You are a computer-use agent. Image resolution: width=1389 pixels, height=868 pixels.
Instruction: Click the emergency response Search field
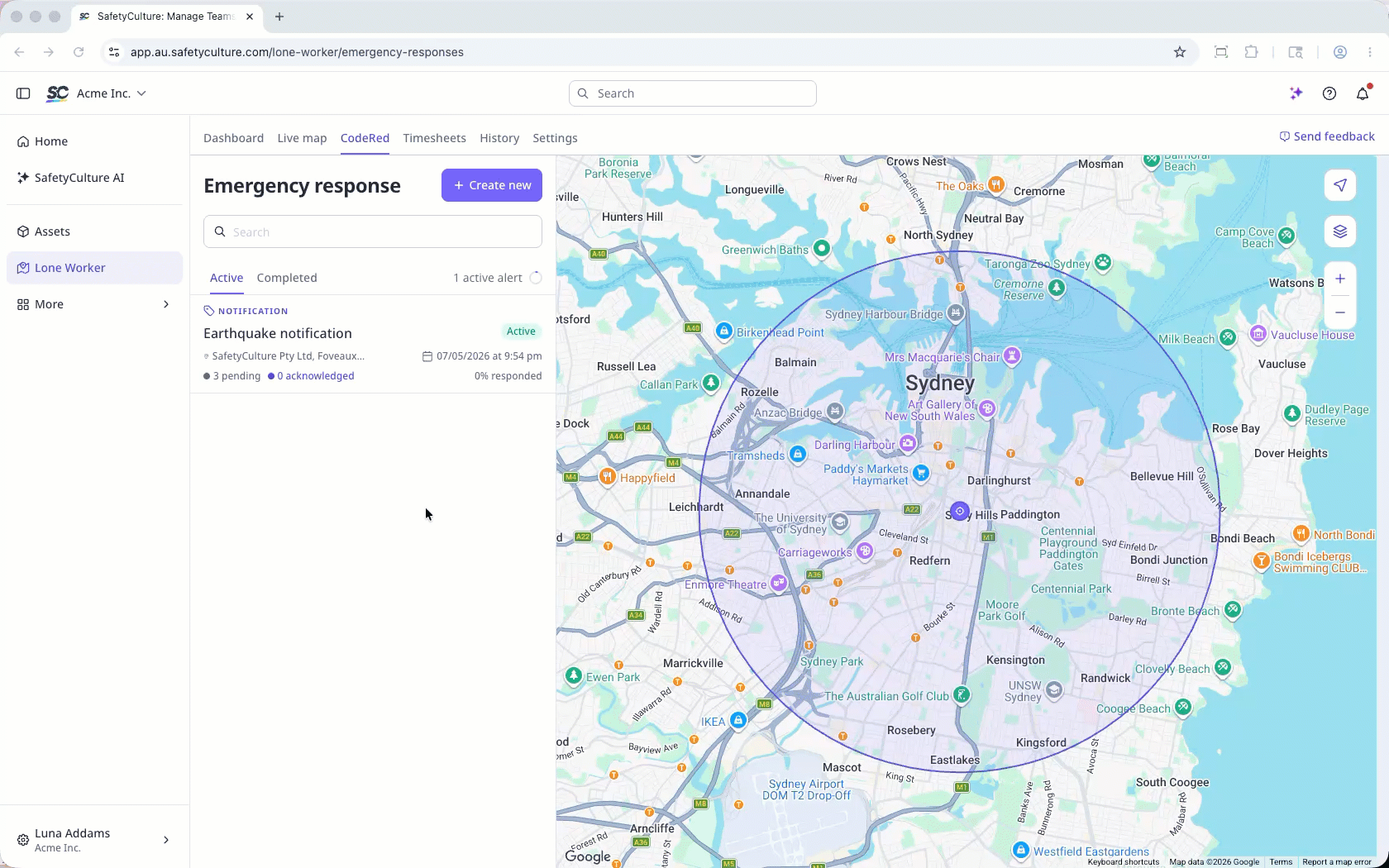tap(373, 231)
